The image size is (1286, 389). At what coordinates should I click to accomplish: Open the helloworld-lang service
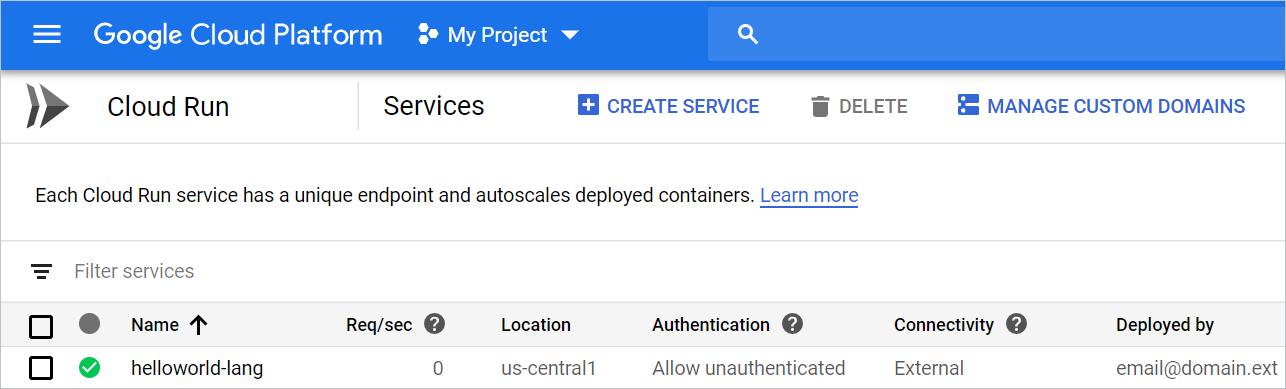tap(197, 368)
